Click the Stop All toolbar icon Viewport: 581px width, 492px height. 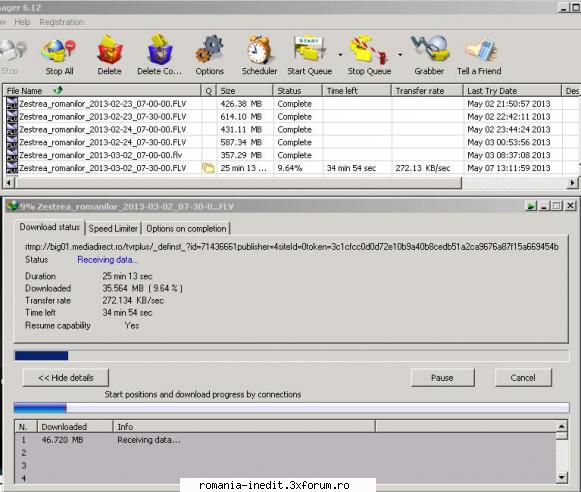59,51
